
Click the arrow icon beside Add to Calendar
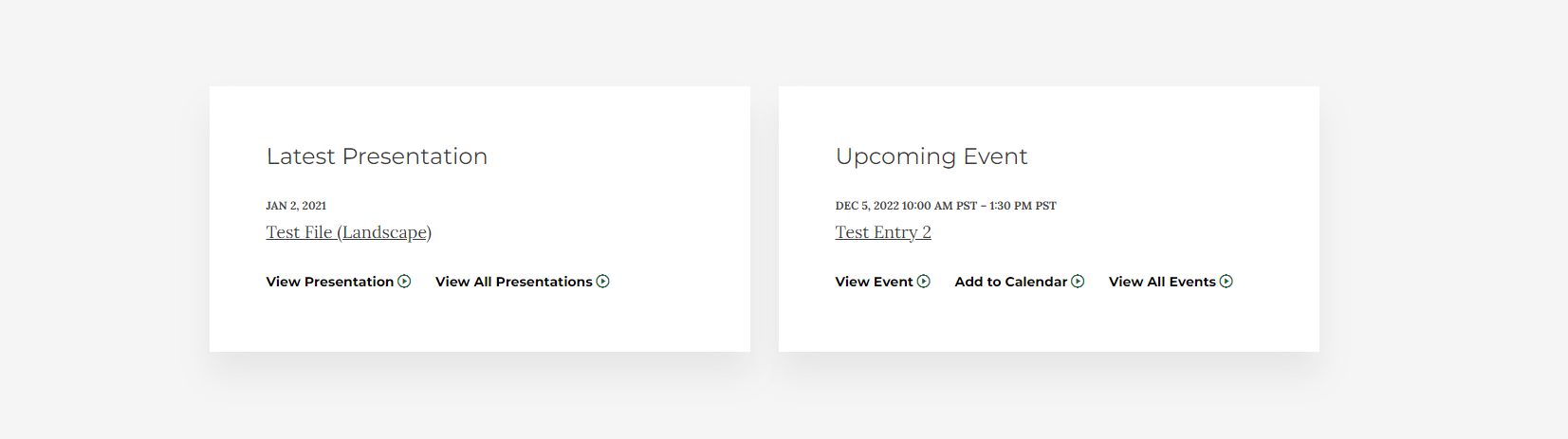pos(1078,282)
